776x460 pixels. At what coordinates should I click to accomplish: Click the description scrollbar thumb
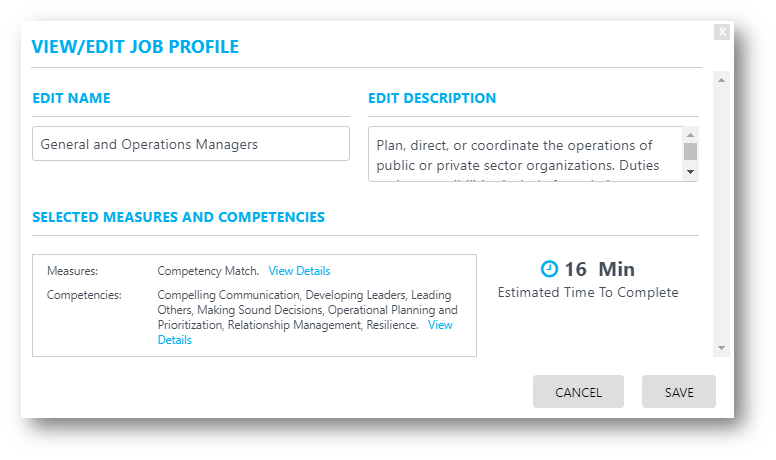pos(690,152)
